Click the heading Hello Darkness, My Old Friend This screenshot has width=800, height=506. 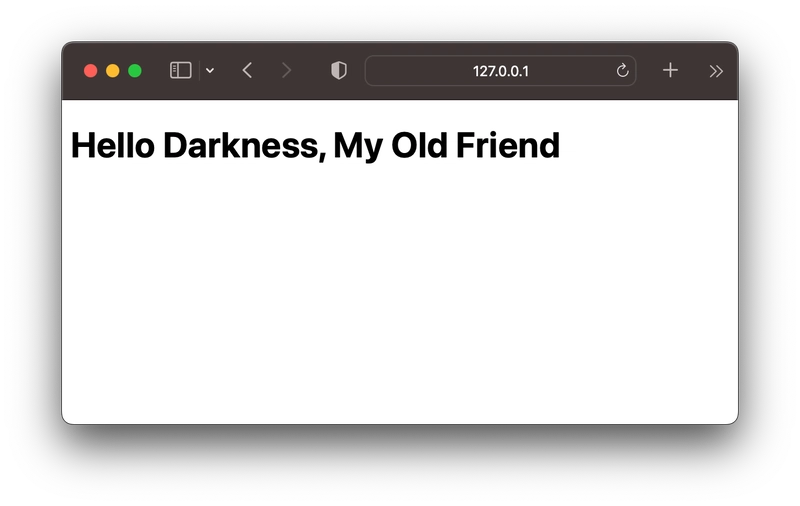click(315, 146)
